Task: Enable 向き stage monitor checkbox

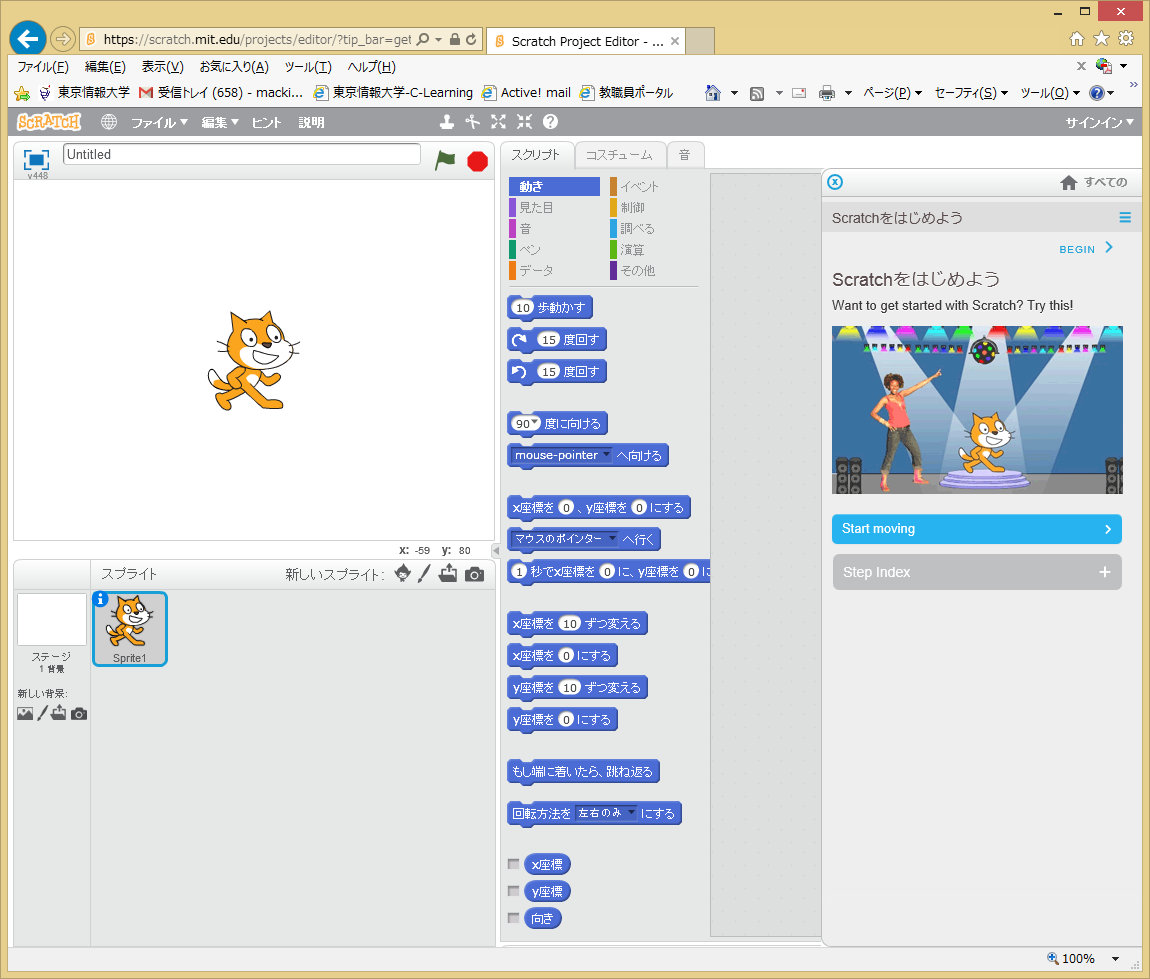Action: (x=513, y=918)
